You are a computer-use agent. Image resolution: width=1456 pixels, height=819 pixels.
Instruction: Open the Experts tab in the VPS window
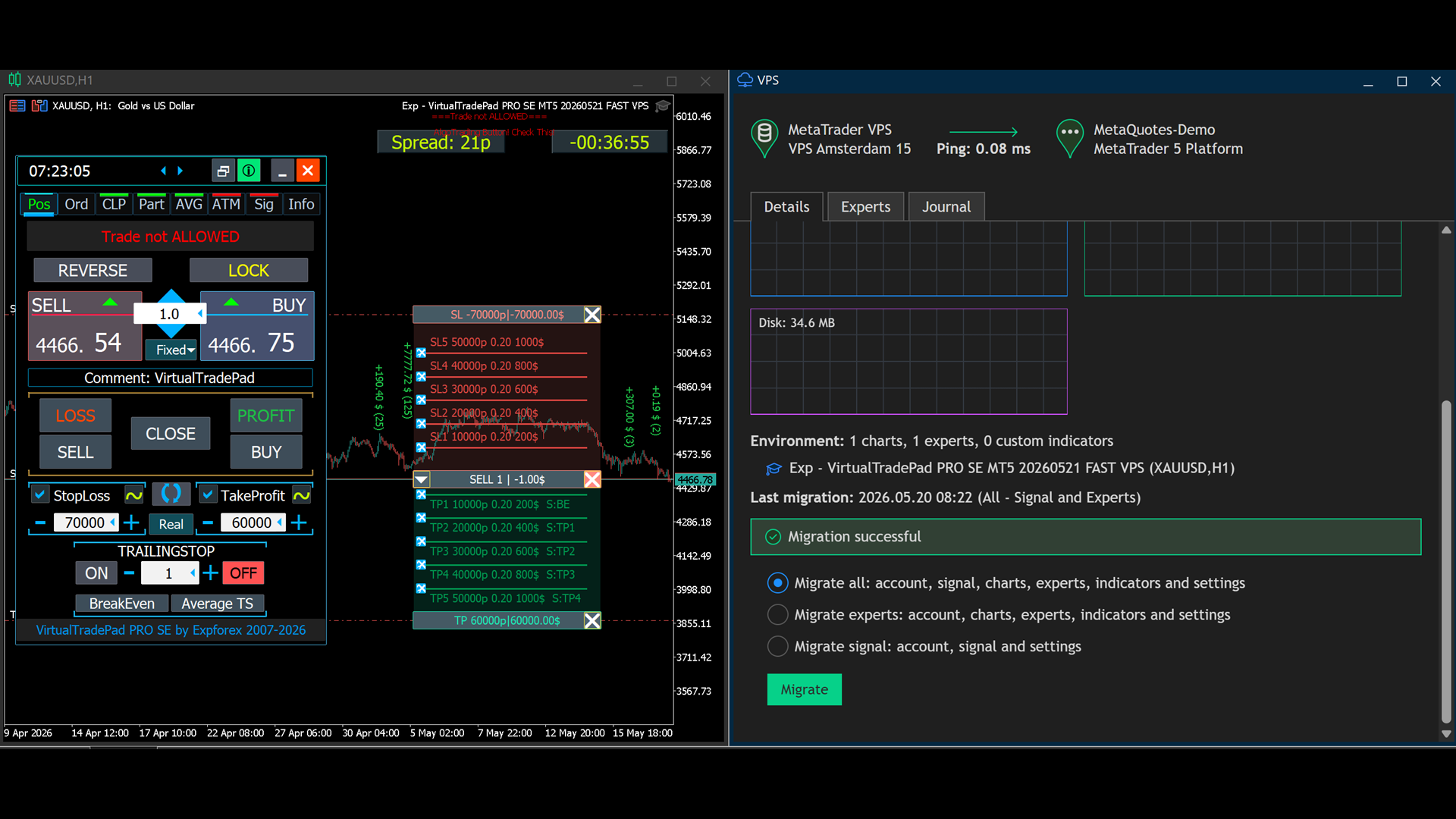865,207
